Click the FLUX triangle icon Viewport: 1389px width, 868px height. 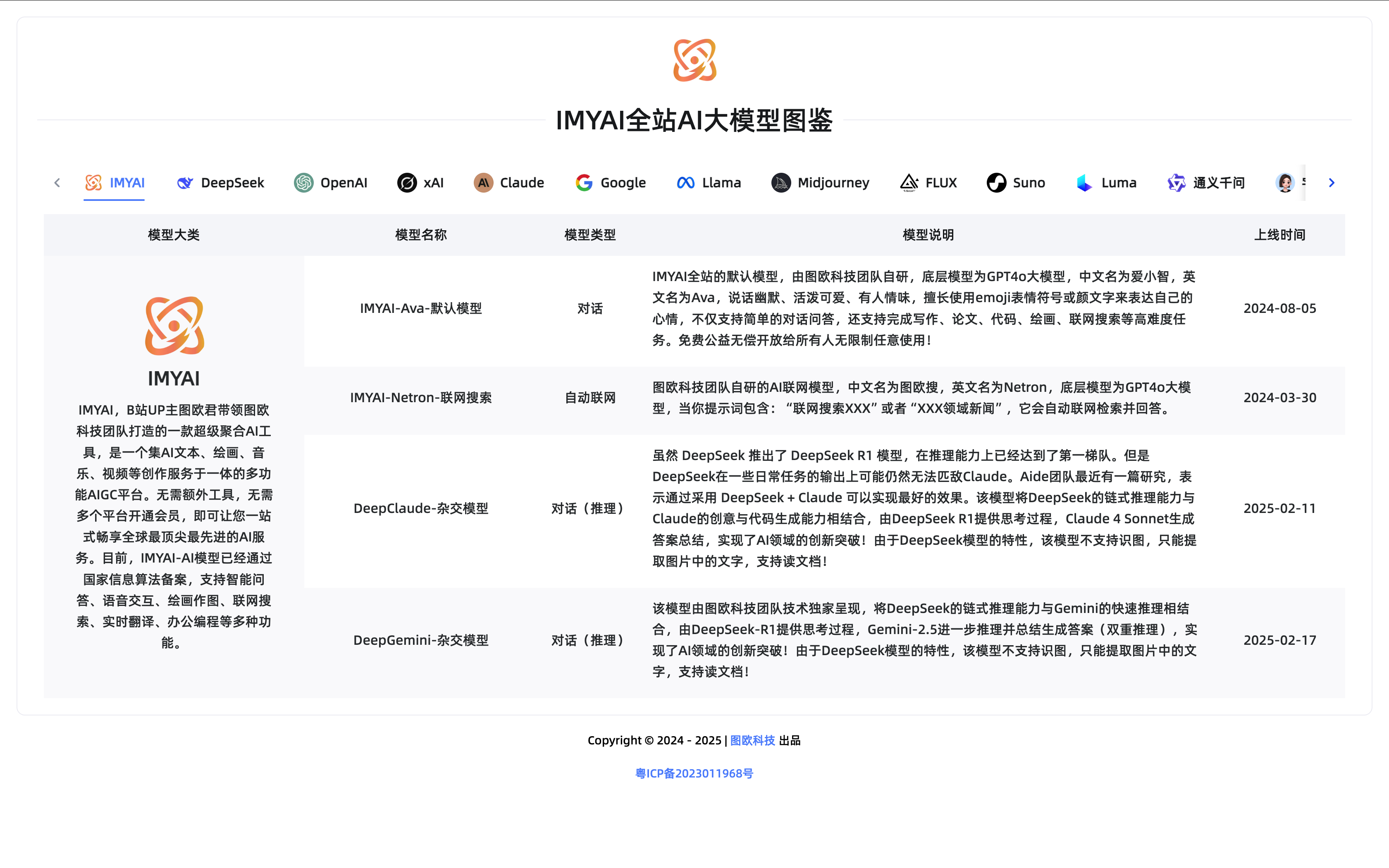[x=909, y=183]
